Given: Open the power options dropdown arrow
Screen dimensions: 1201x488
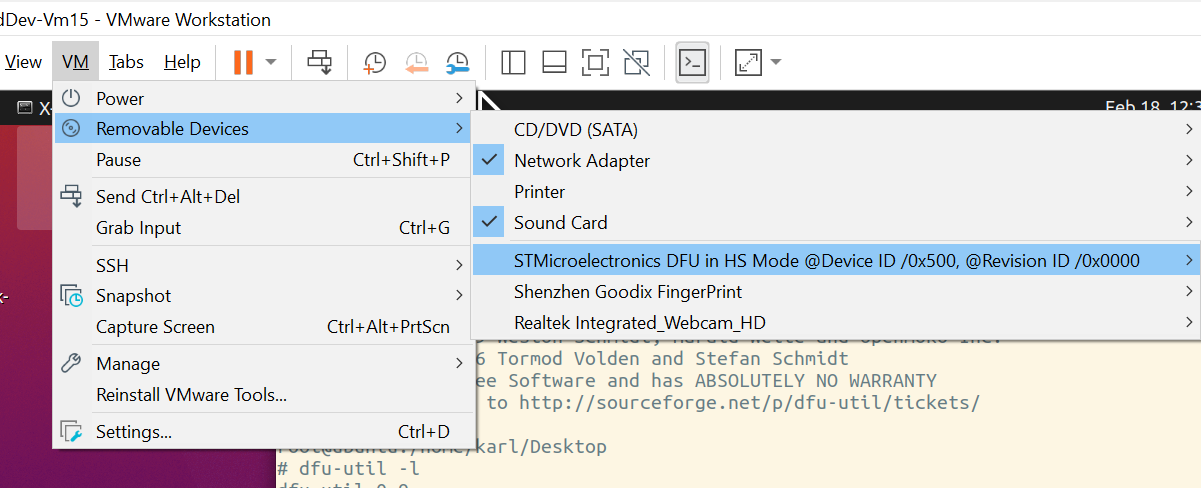Looking at the screenshot, I should coord(271,62).
